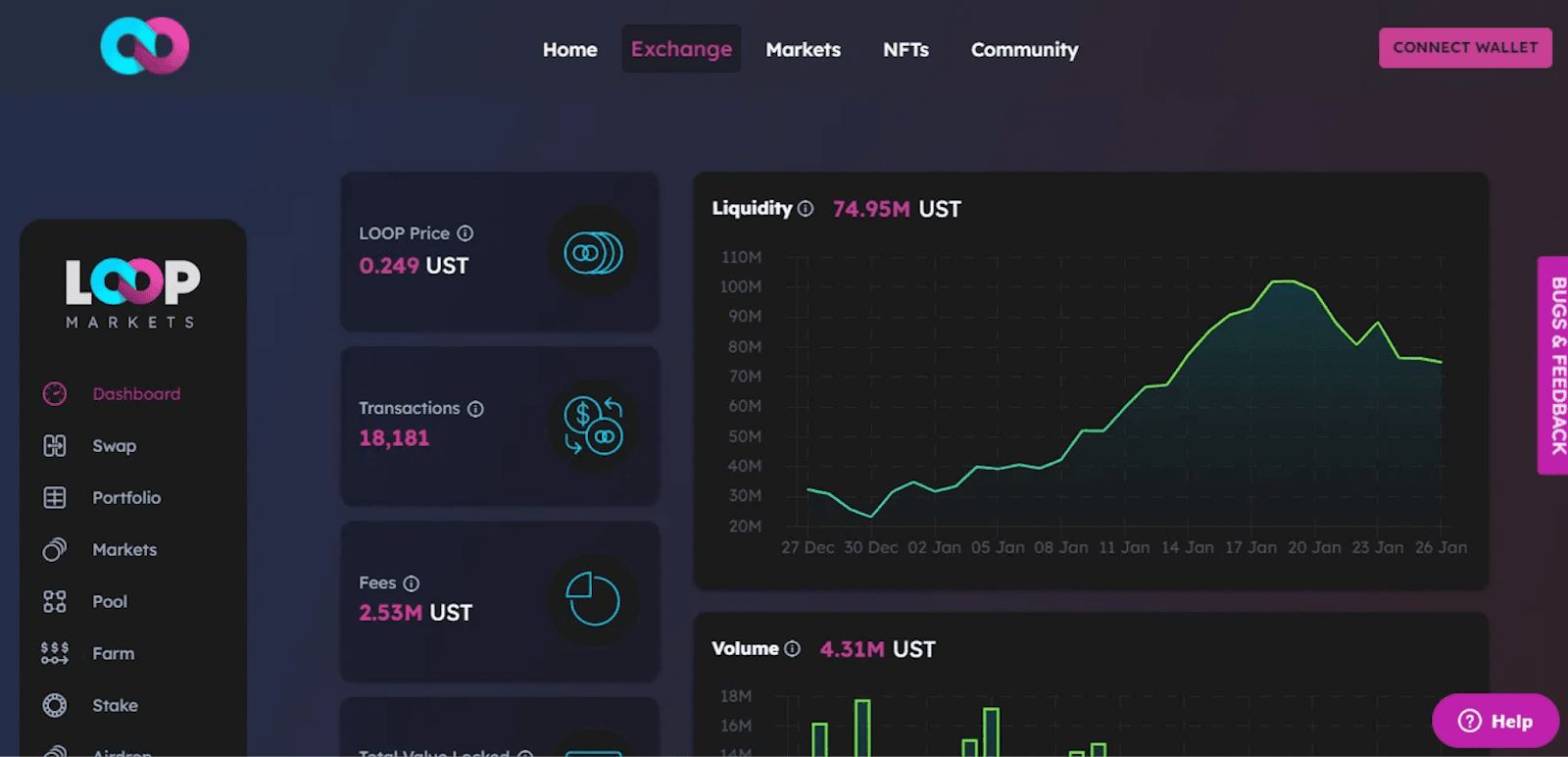Open the Dashboard gauge icon in sidebar
The width and height of the screenshot is (1568, 757).
click(x=55, y=394)
